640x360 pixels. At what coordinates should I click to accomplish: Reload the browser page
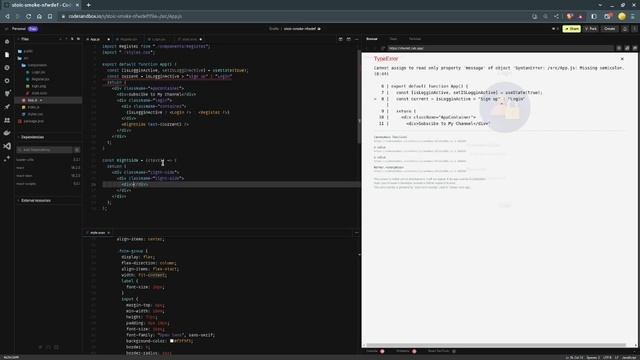click(29, 16)
